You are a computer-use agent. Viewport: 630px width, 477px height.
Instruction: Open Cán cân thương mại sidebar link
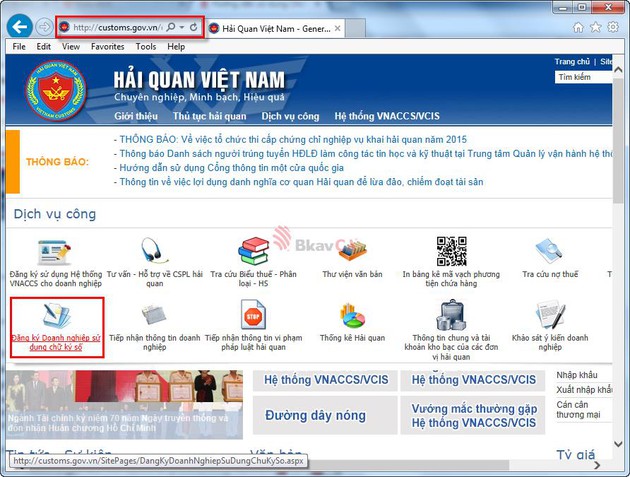pyautogui.click(x=578, y=409)
